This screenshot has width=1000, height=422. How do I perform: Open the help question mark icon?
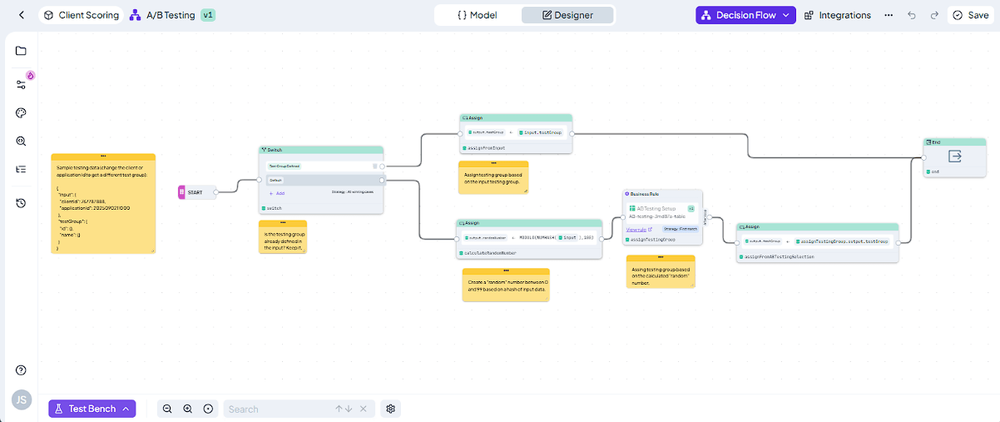tap(21, 370)
